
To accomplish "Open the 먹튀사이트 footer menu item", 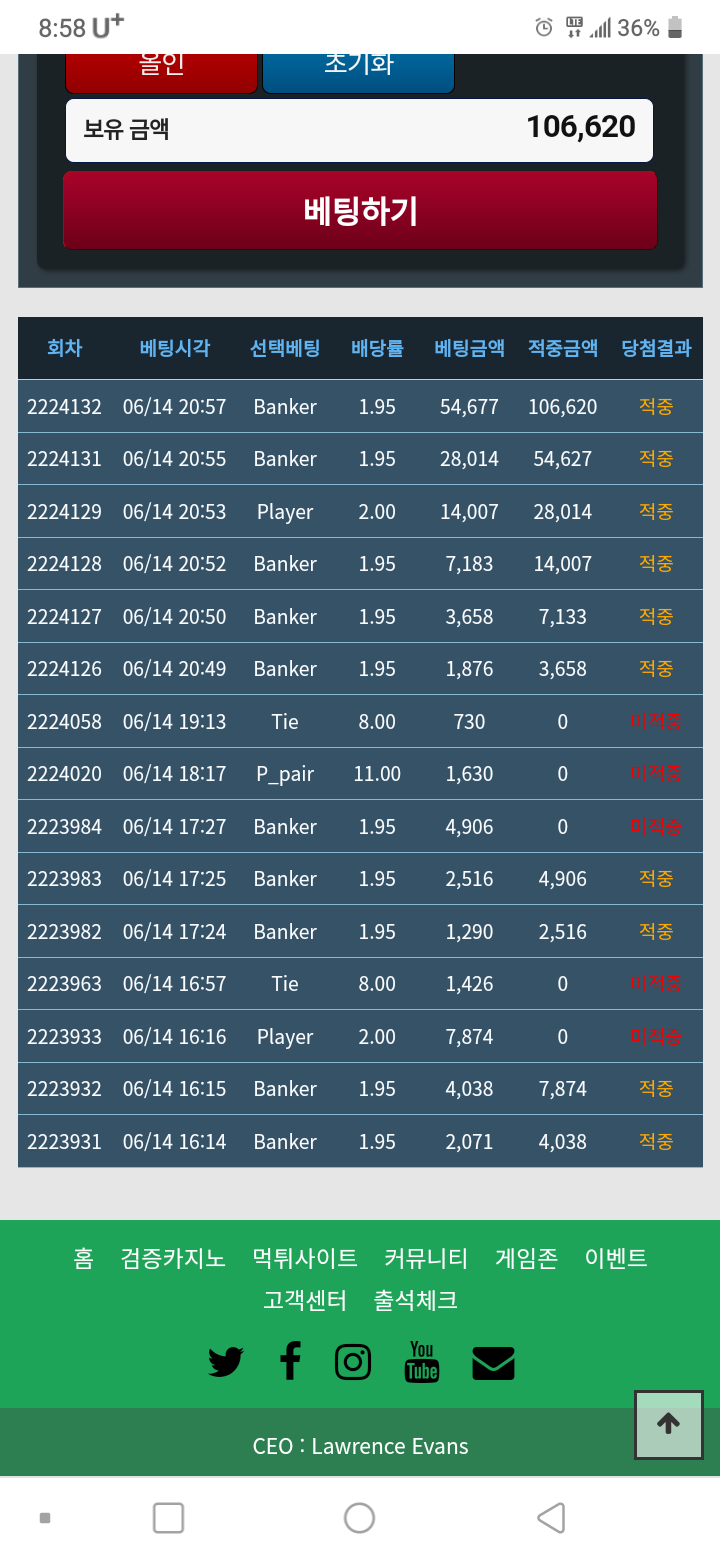I will point(305,1258).
